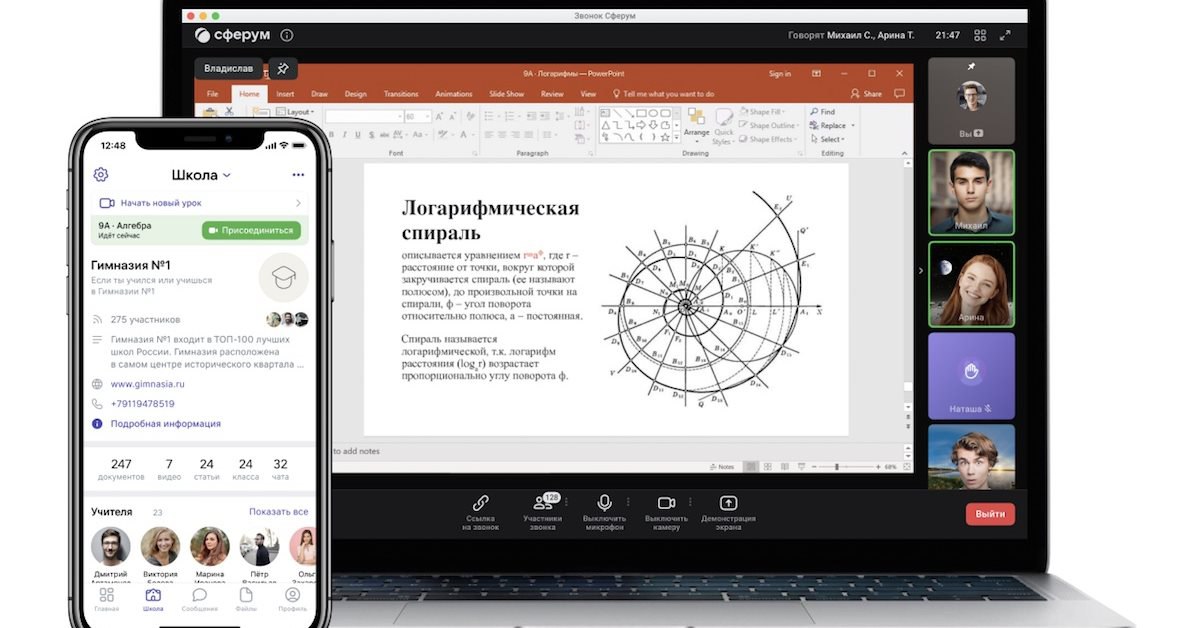The image size is (1200, 628).
Task: Select Арина's video thumbnail
Action: click(971, 284)
